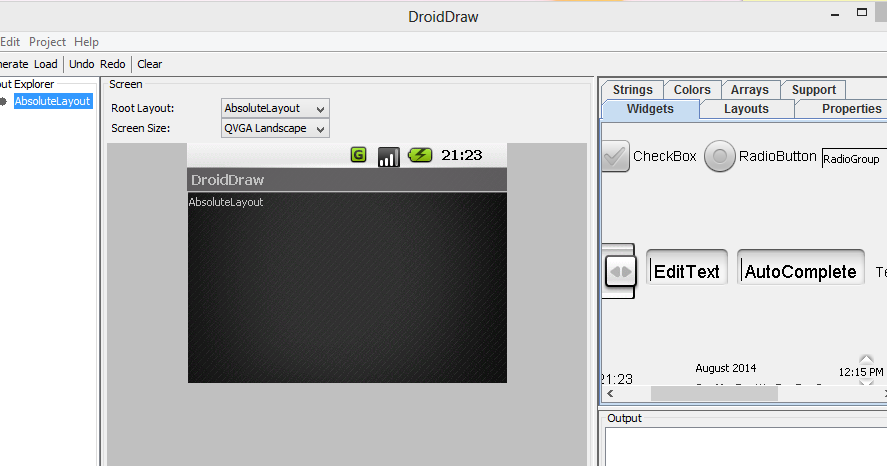
Task: Click inside the Output text area
Action: (x=746, y=447)
